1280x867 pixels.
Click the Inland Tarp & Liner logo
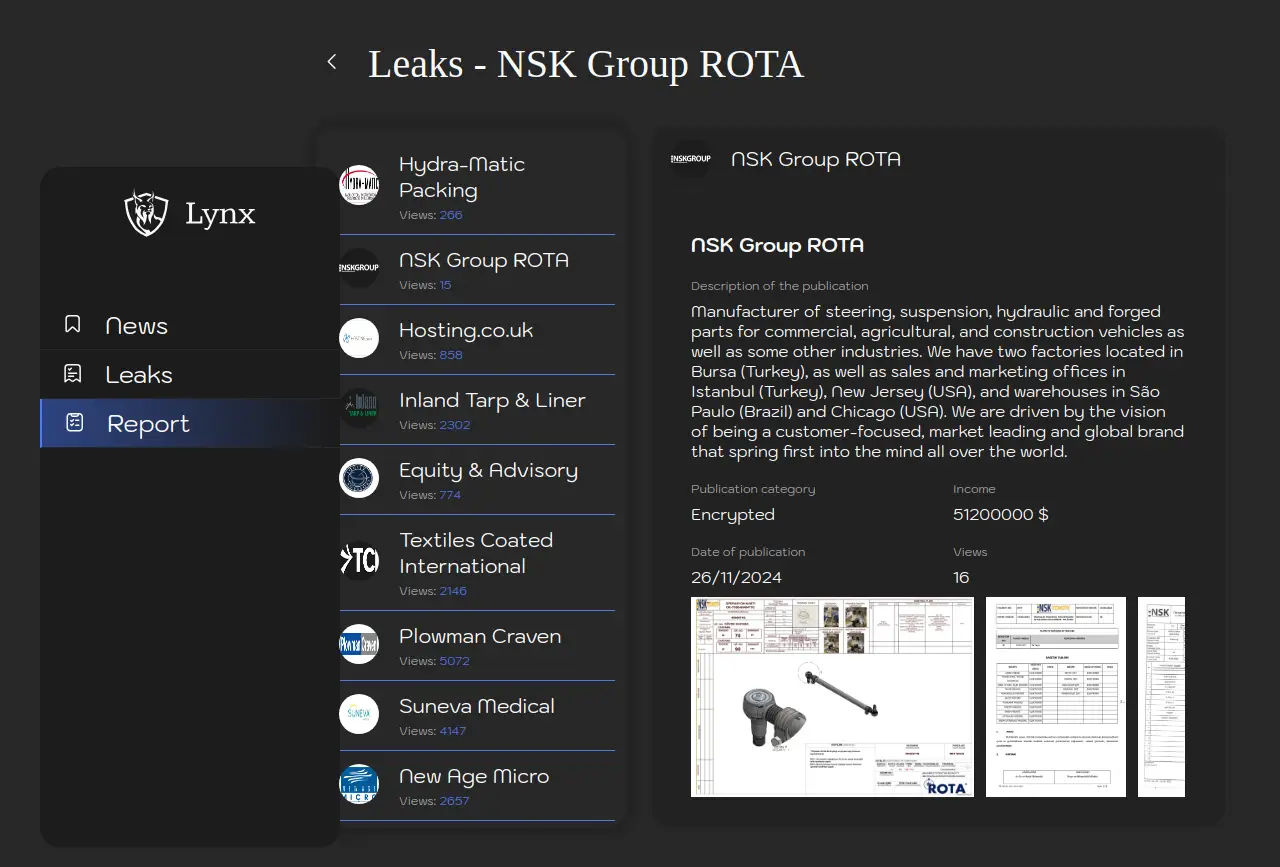[359, 408]
